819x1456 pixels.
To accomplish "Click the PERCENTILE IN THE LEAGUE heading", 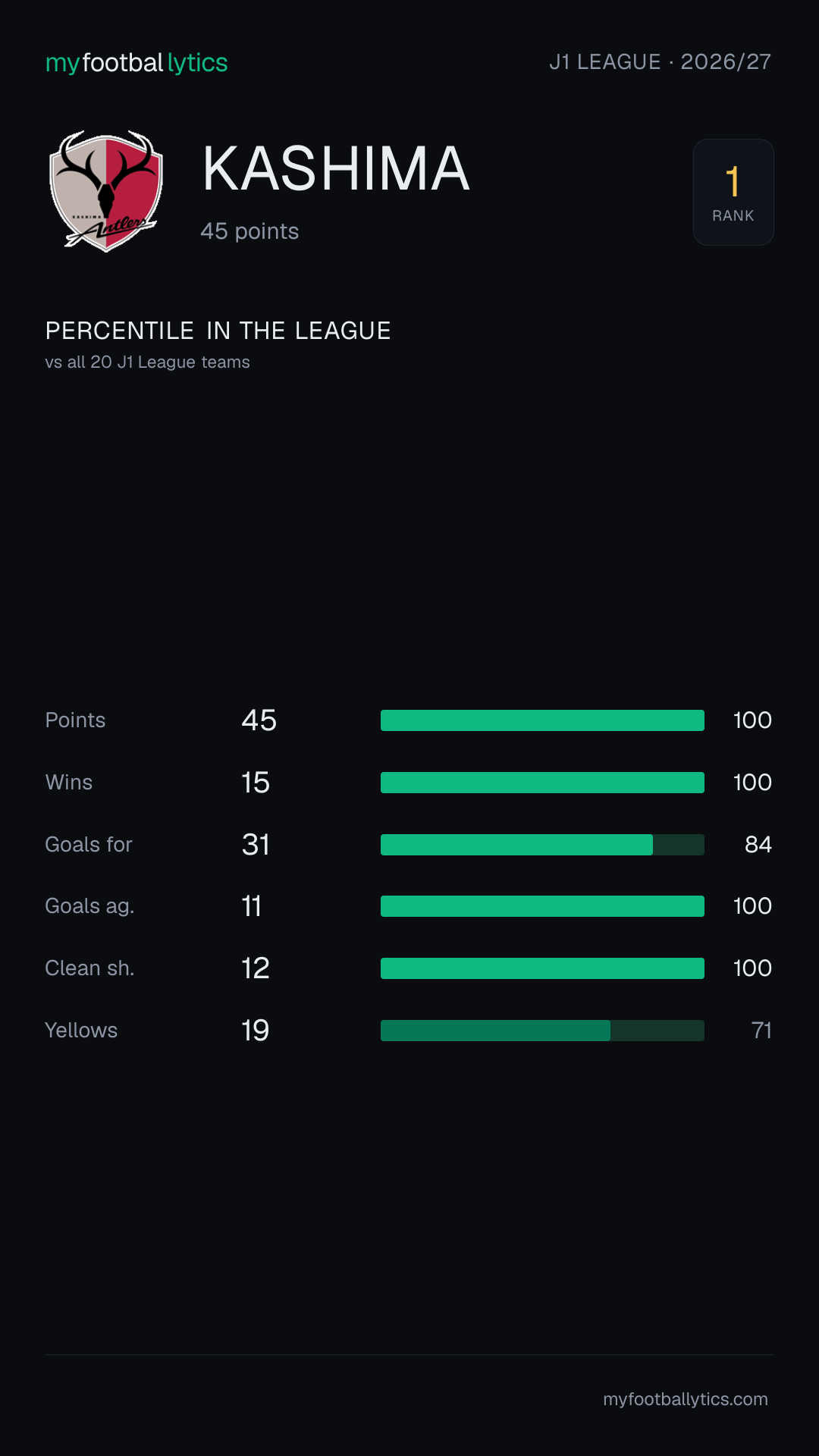I will pos(218,331).
